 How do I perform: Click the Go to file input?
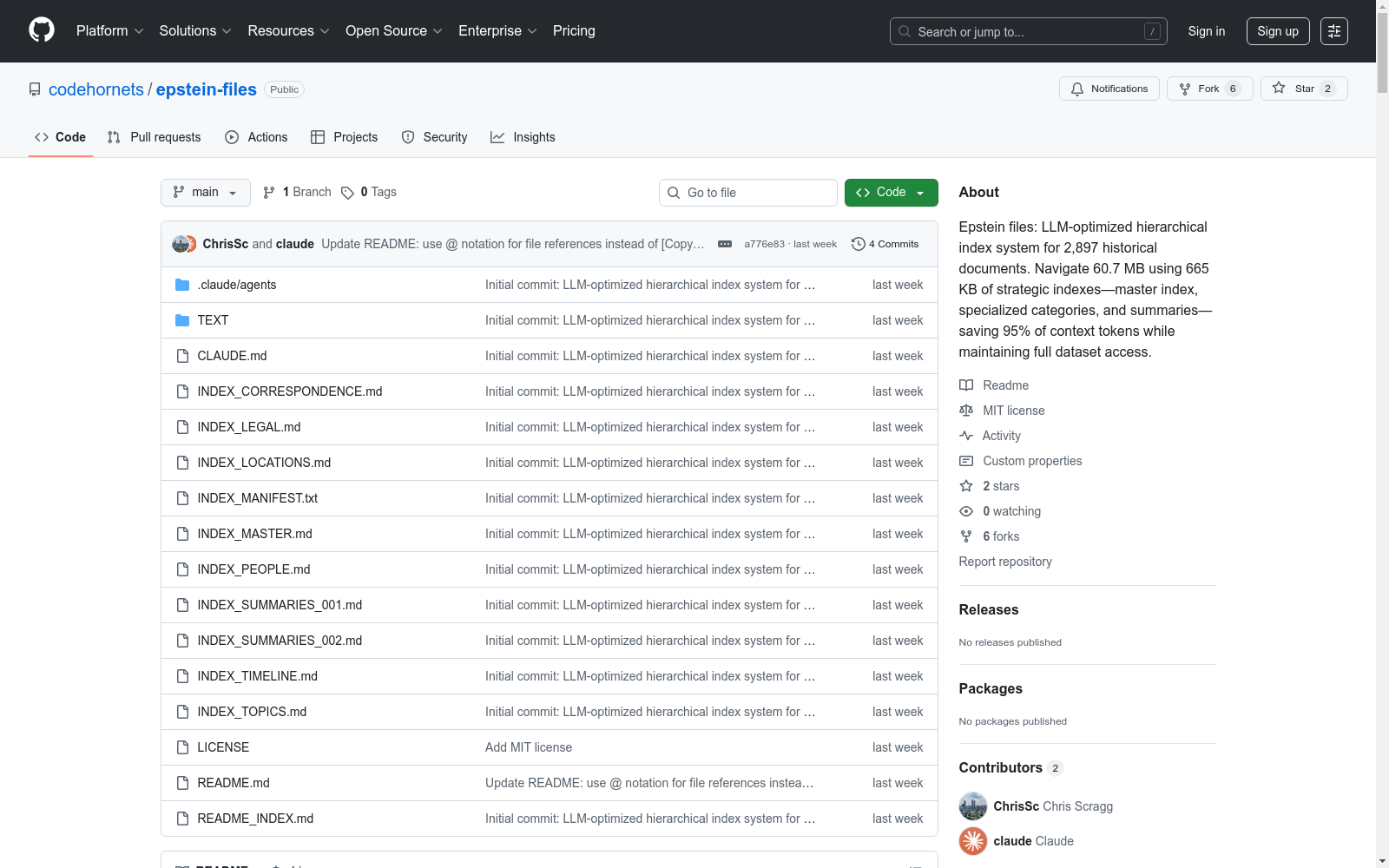[x=748, y=193]
